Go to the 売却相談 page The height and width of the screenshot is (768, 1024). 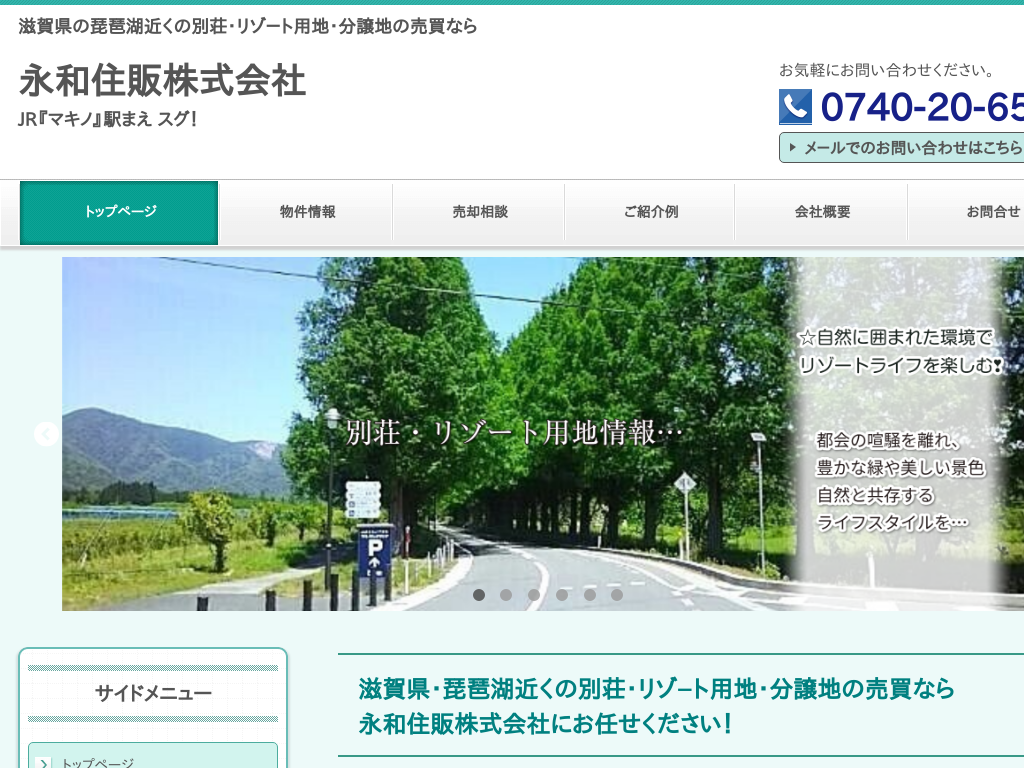click(479, 212)
